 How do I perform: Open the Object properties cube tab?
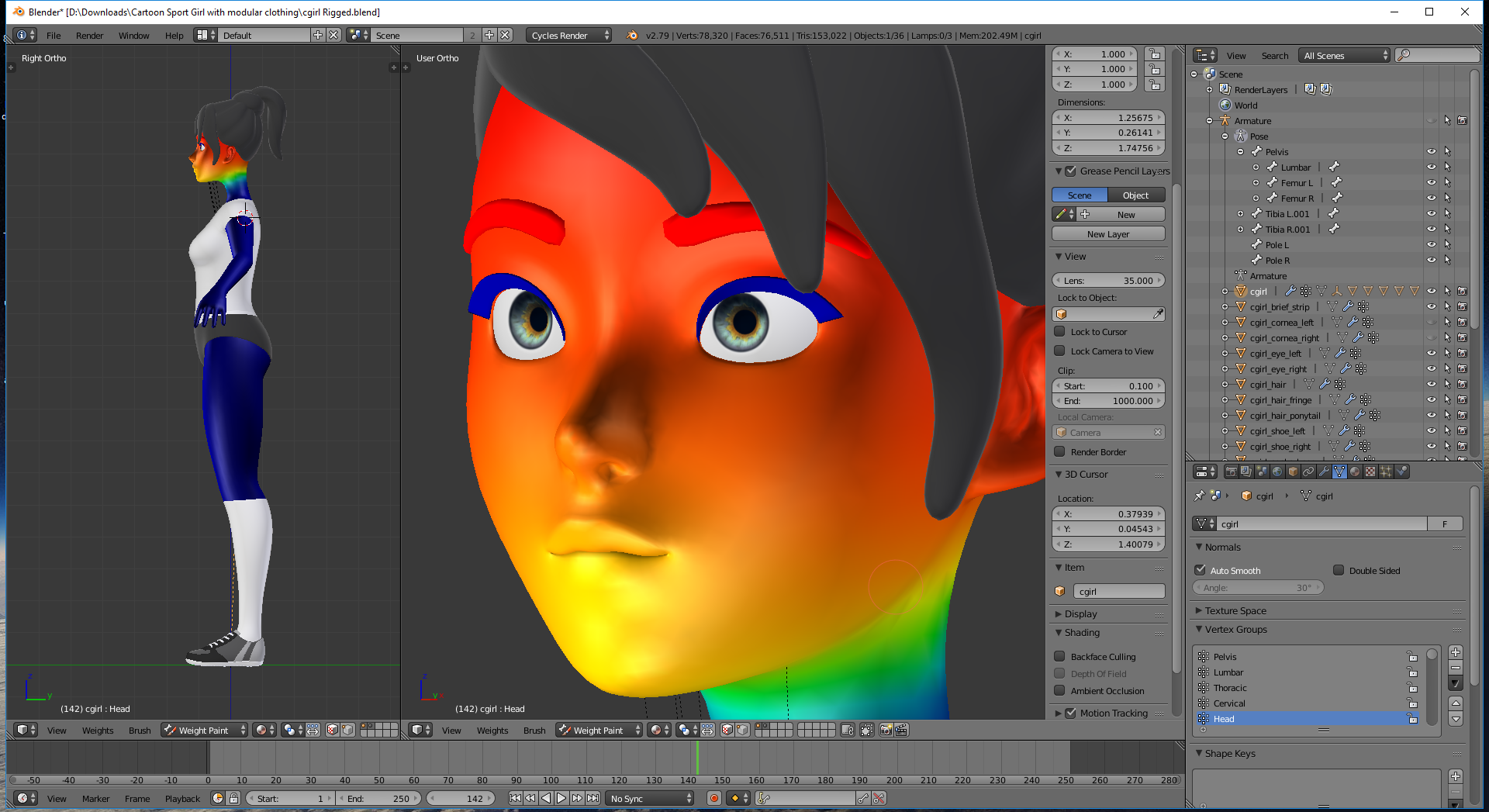[x=1293, y=472]
